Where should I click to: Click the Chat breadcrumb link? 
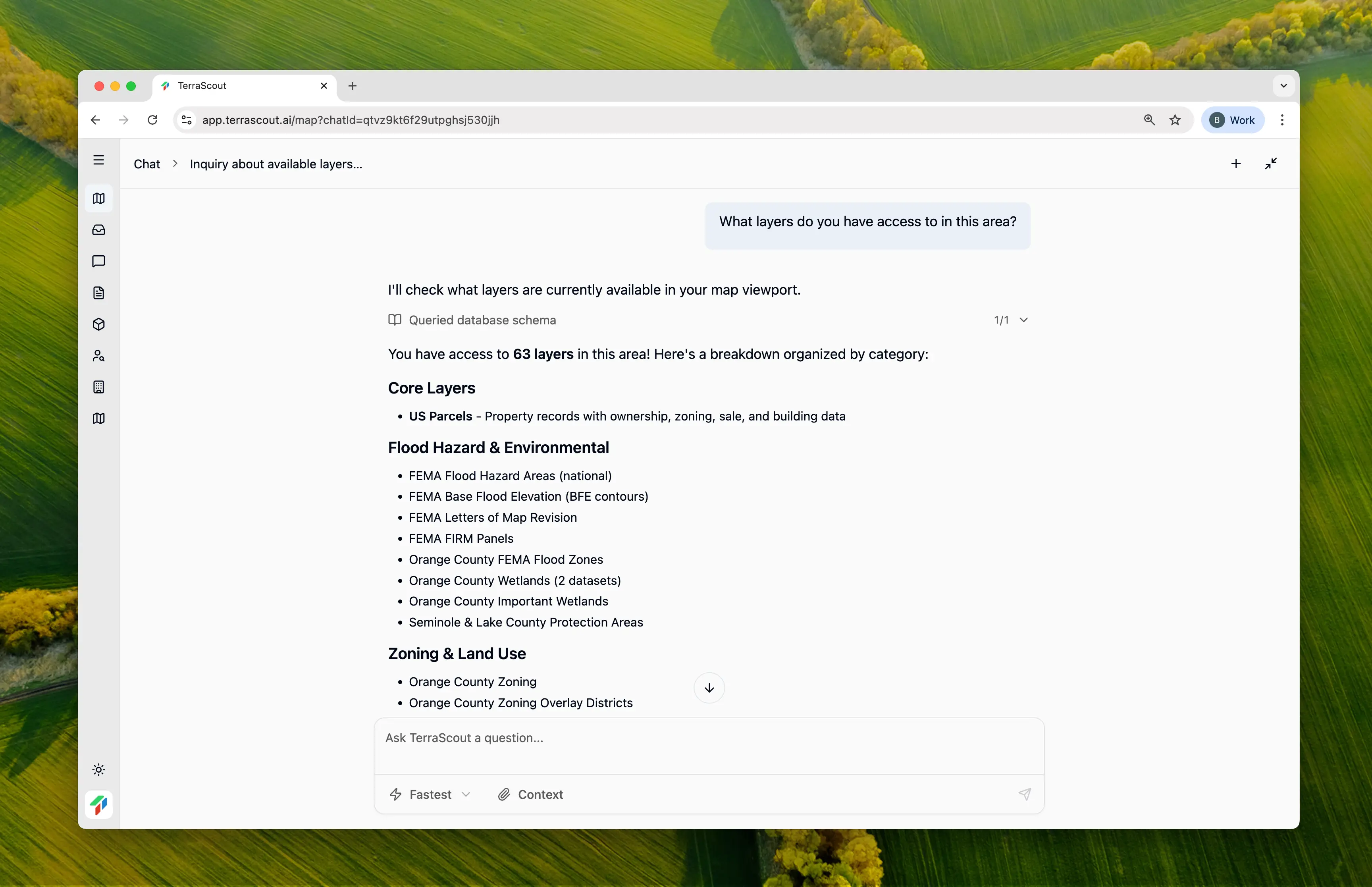pos(147,164)
